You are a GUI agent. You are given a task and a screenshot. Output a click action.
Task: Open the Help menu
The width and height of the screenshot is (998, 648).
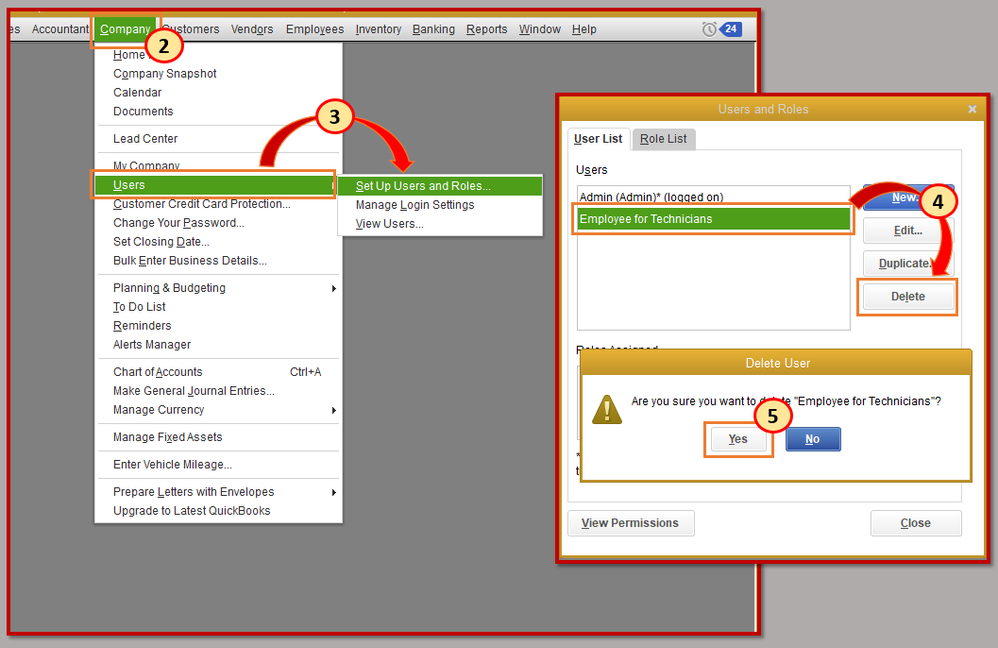point(584,29)
